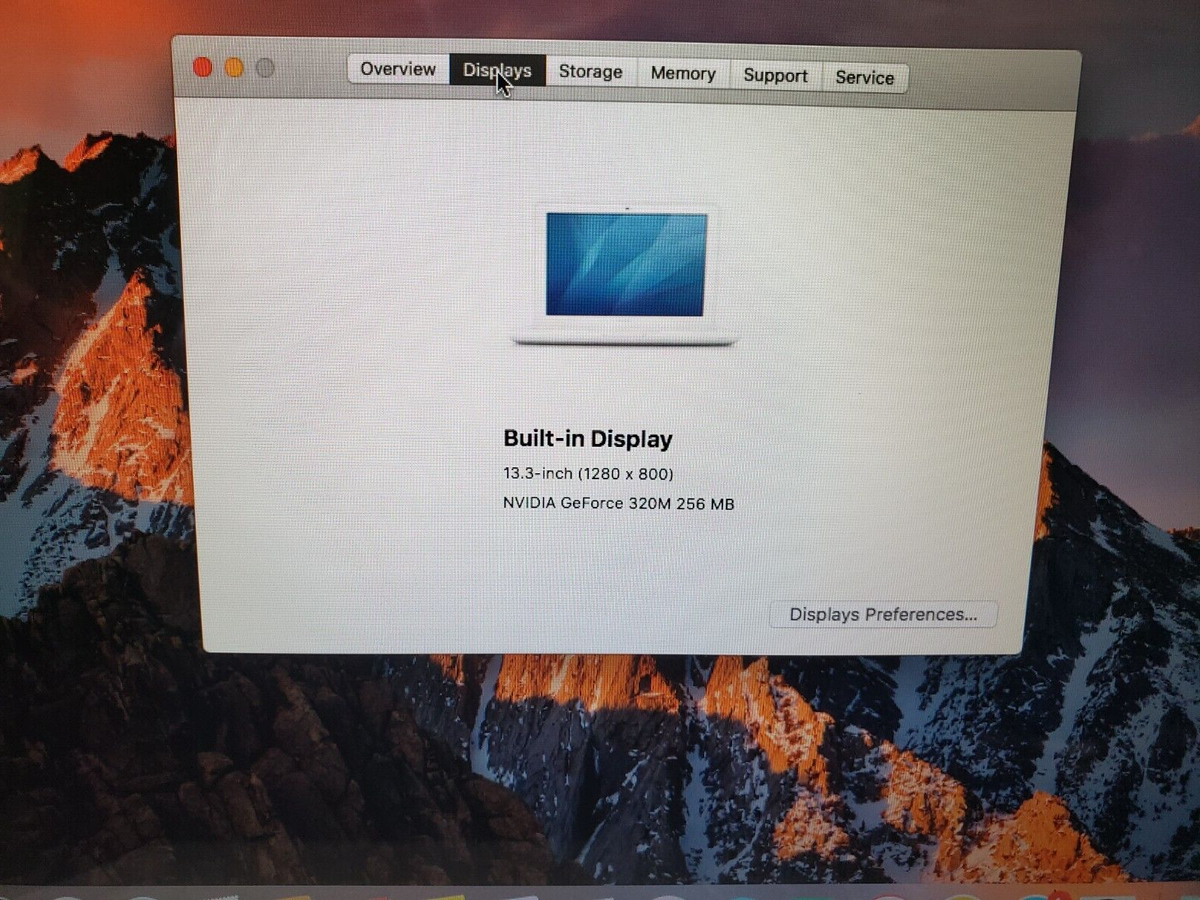Viewport: 1200px width, 900px height.
Task: Open the Storage tab
Action: (590, 72)
